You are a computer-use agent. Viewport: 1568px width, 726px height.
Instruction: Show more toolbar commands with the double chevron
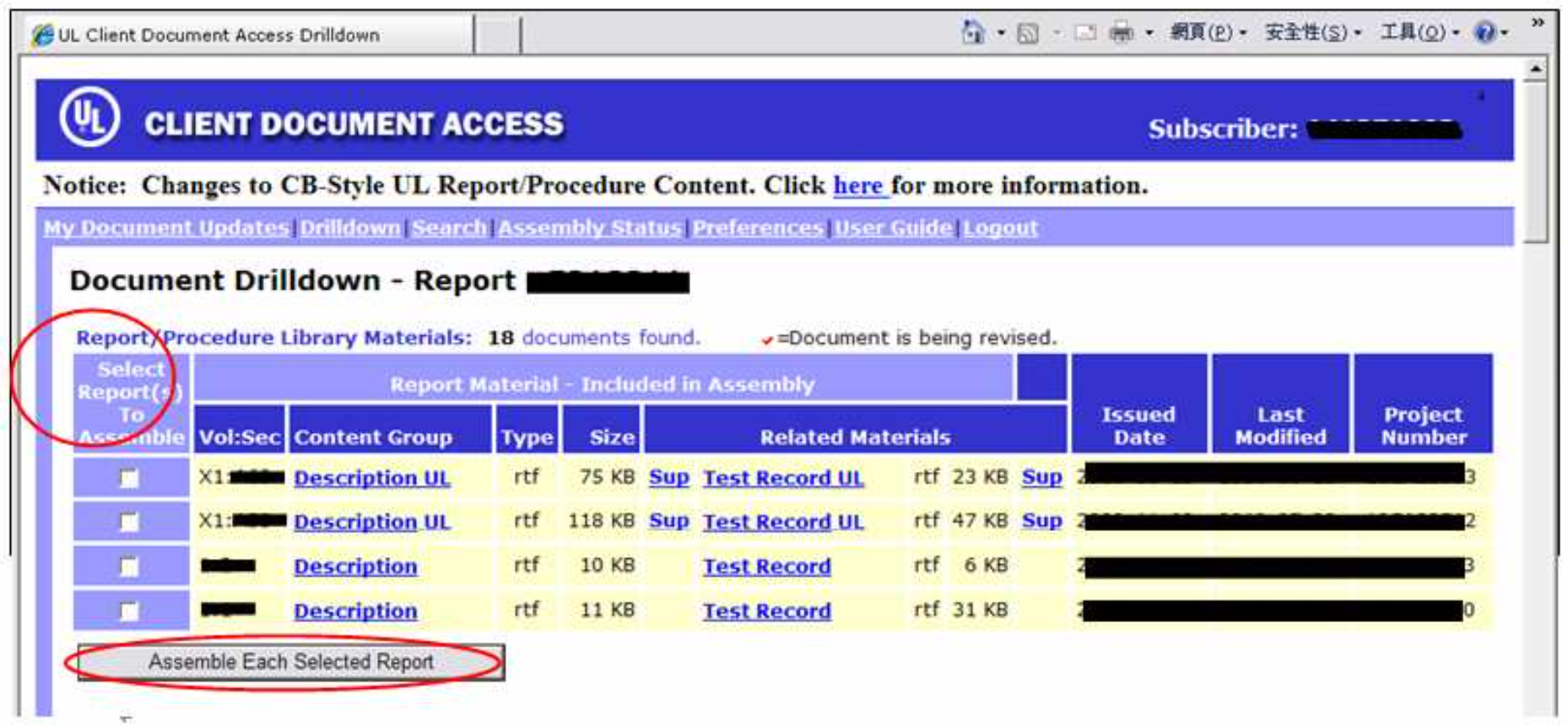1538,23
